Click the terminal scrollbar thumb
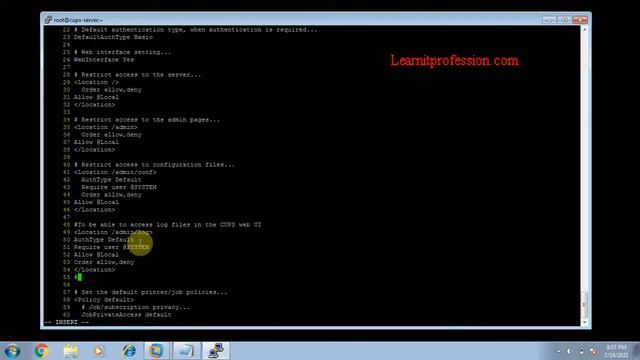Image resolution: width=640 pixels, height=360 pixels. [584, 304]
